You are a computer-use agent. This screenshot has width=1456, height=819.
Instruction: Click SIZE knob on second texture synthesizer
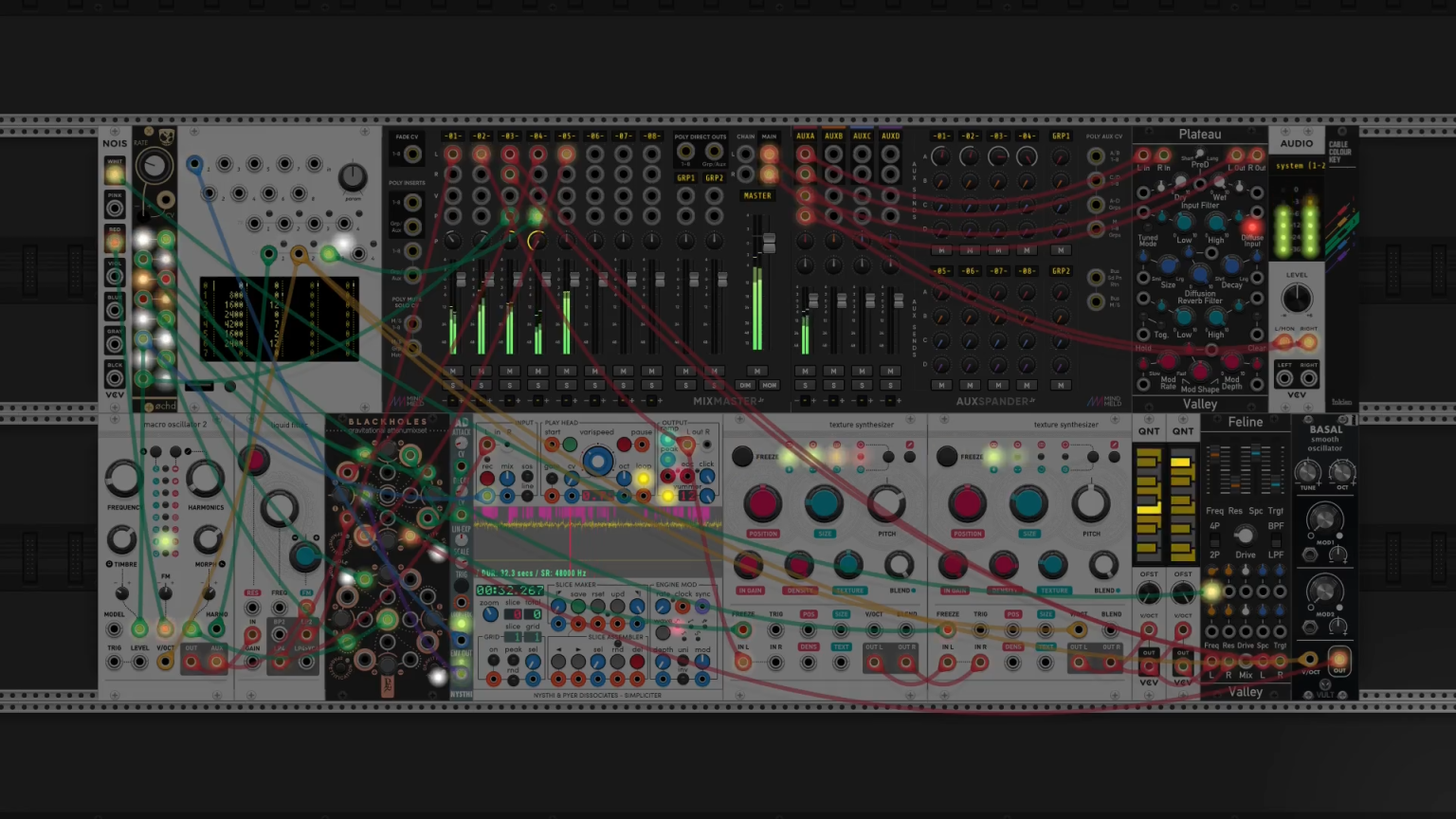pos(1028,504)
